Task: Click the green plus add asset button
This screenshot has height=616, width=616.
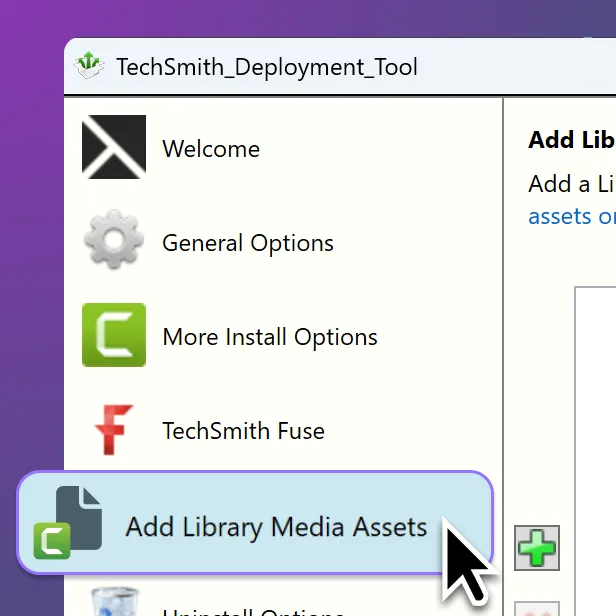Action: [x=537, y=548]
